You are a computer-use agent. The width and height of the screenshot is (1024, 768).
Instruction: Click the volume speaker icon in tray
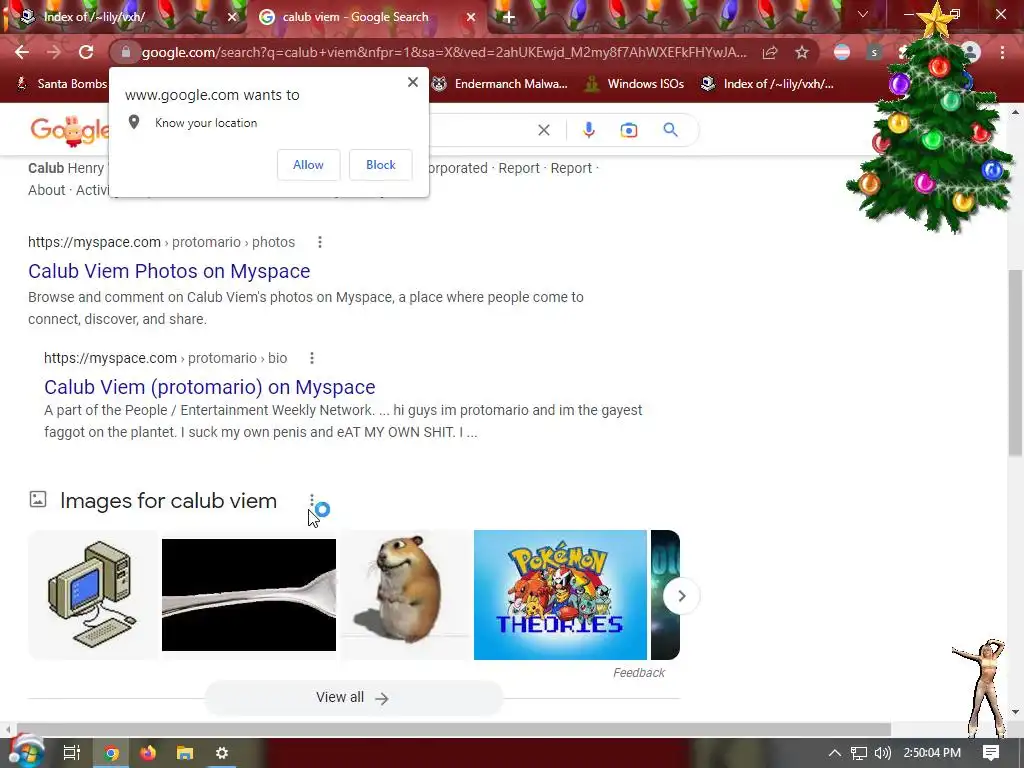pyautogui.click(x=883, y=753)
